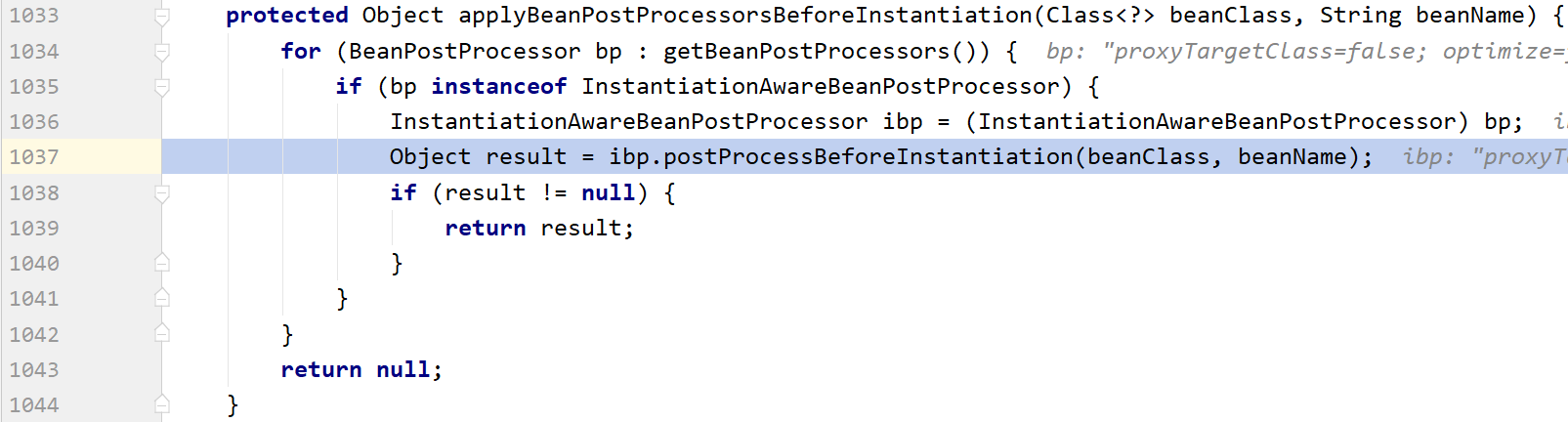This screenshot has width=1568, height=422.
Task: Click the getBeanPostProcessors() call
Action: (827, 51)
